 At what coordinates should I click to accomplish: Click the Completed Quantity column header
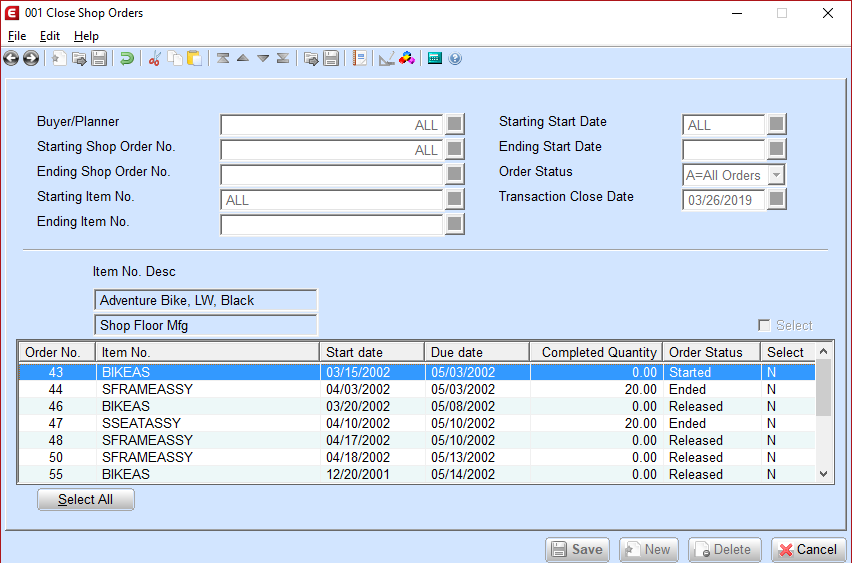click(597, 352)
